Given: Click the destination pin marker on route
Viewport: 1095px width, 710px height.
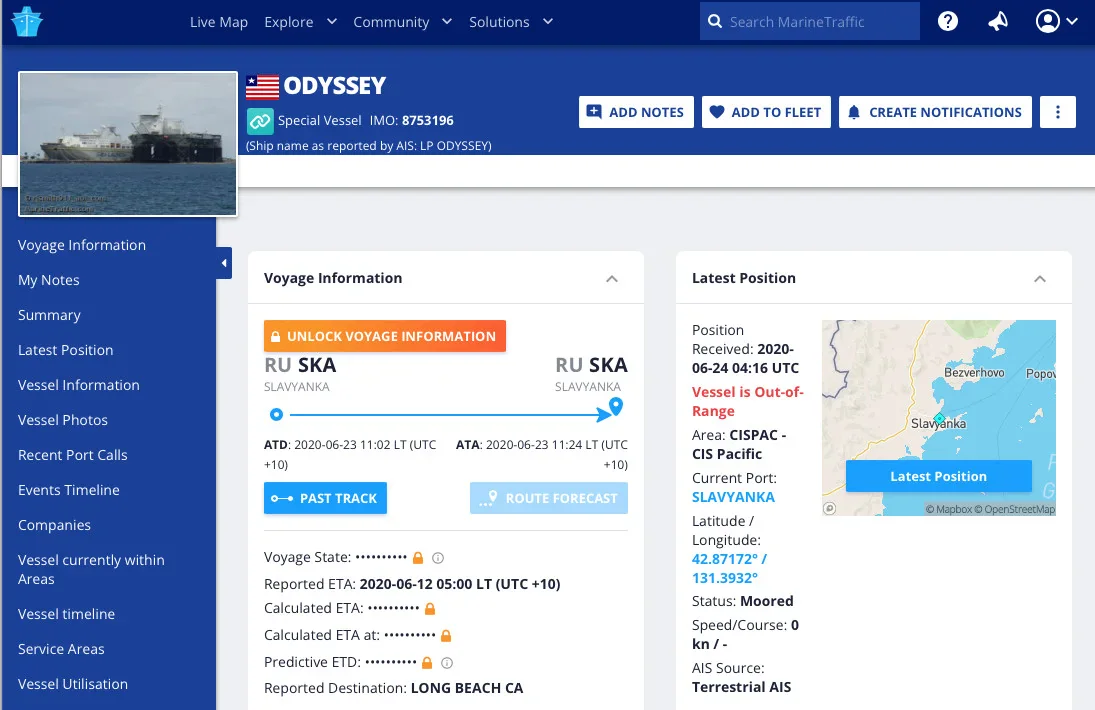Looking at the screenshot, I should [x=615, y=406].
